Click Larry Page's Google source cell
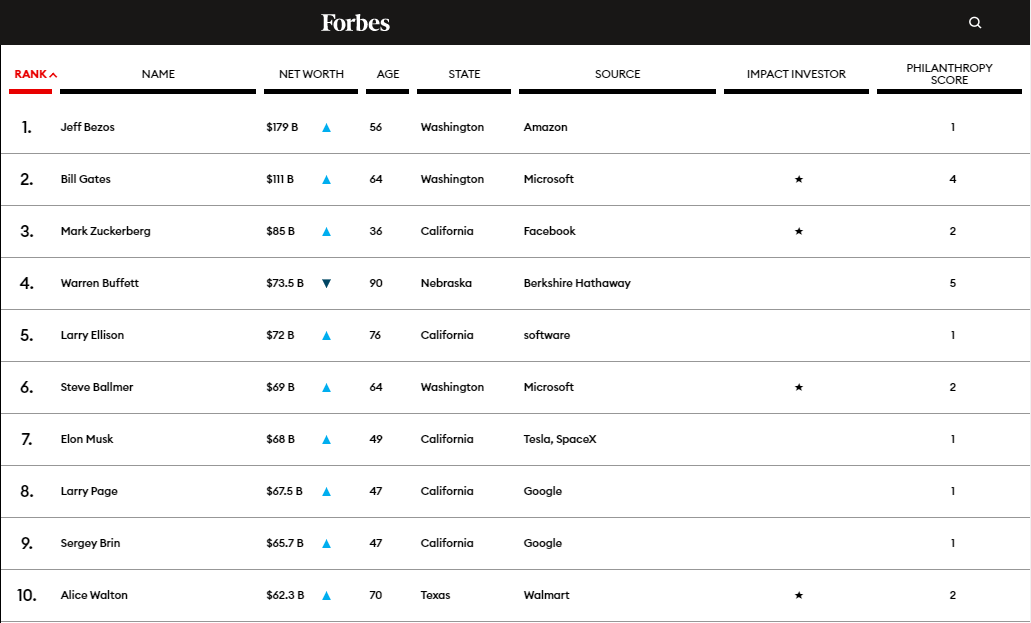The image size is (1031, 623). point(542,491)
